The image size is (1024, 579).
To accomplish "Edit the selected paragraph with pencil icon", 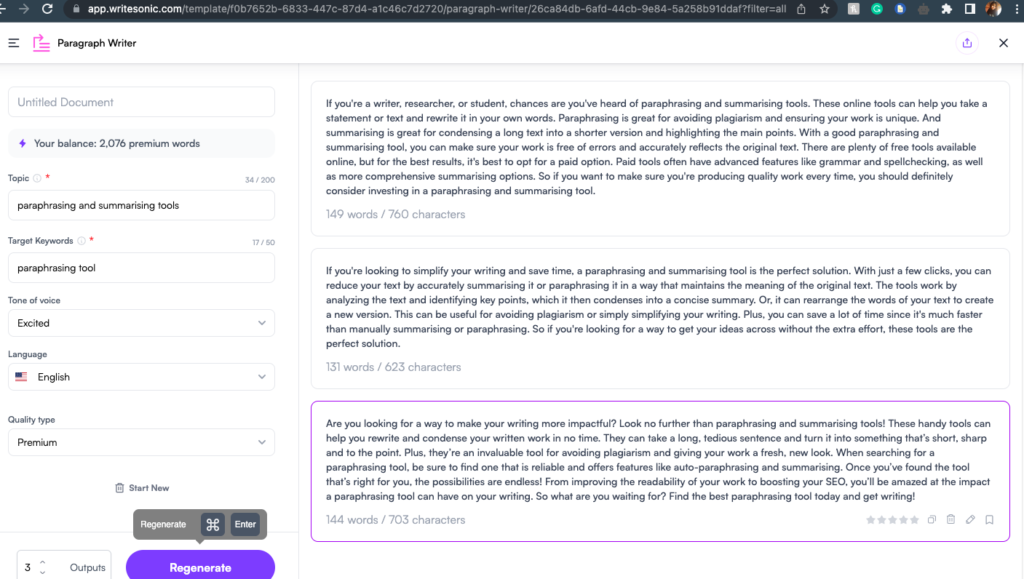I will [970, 519].
